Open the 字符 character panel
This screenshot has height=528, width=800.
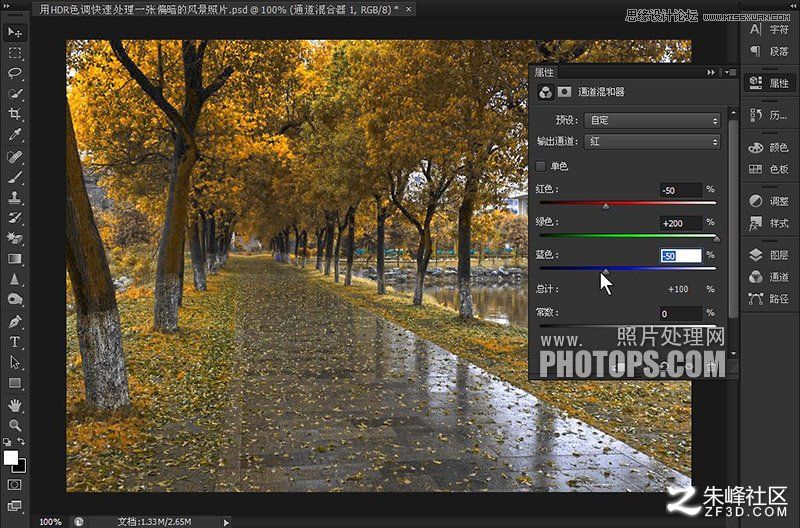[x=769, y=30]
